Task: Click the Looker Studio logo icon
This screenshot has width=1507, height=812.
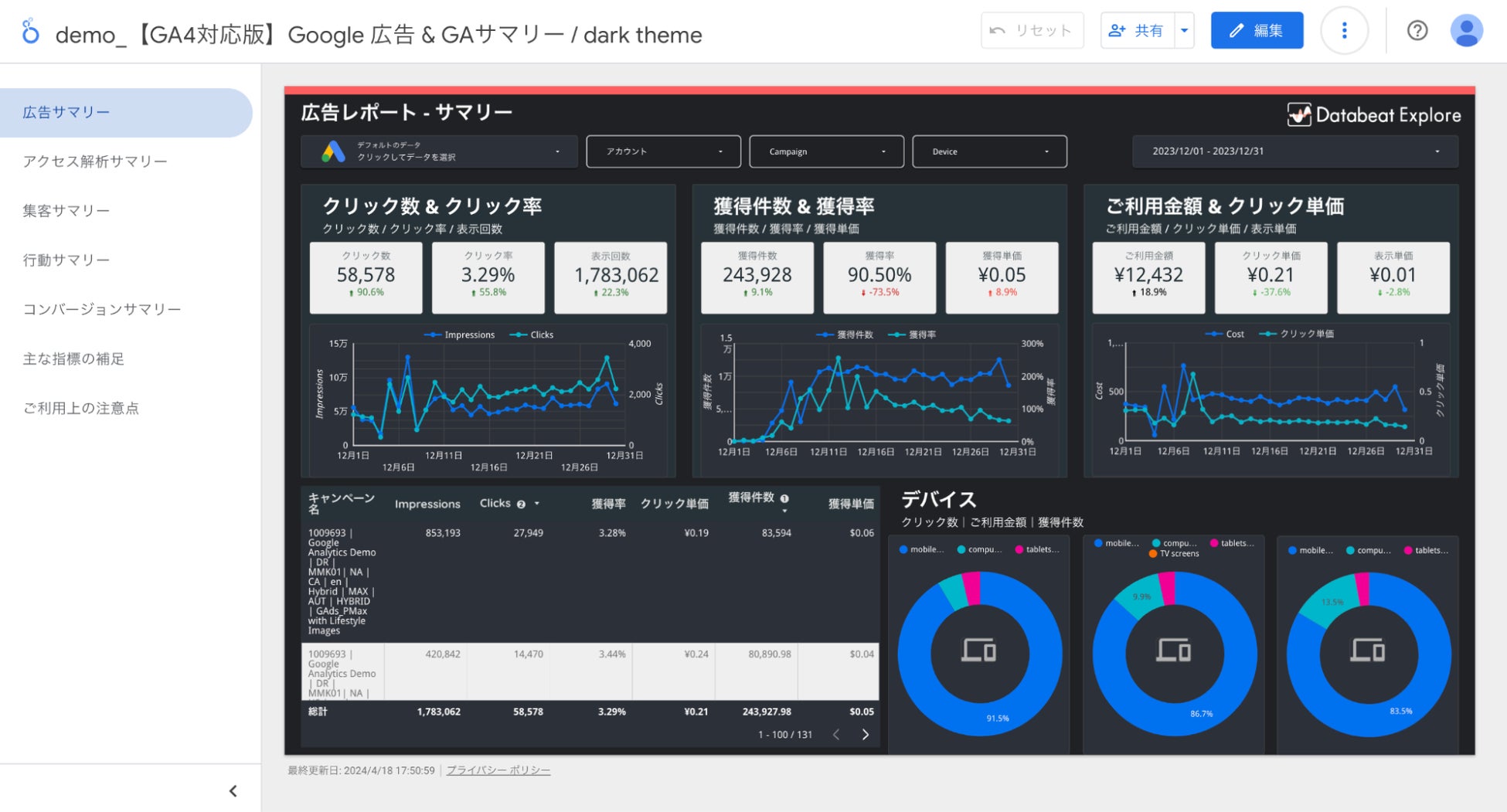Action: [x=30, y=32]
